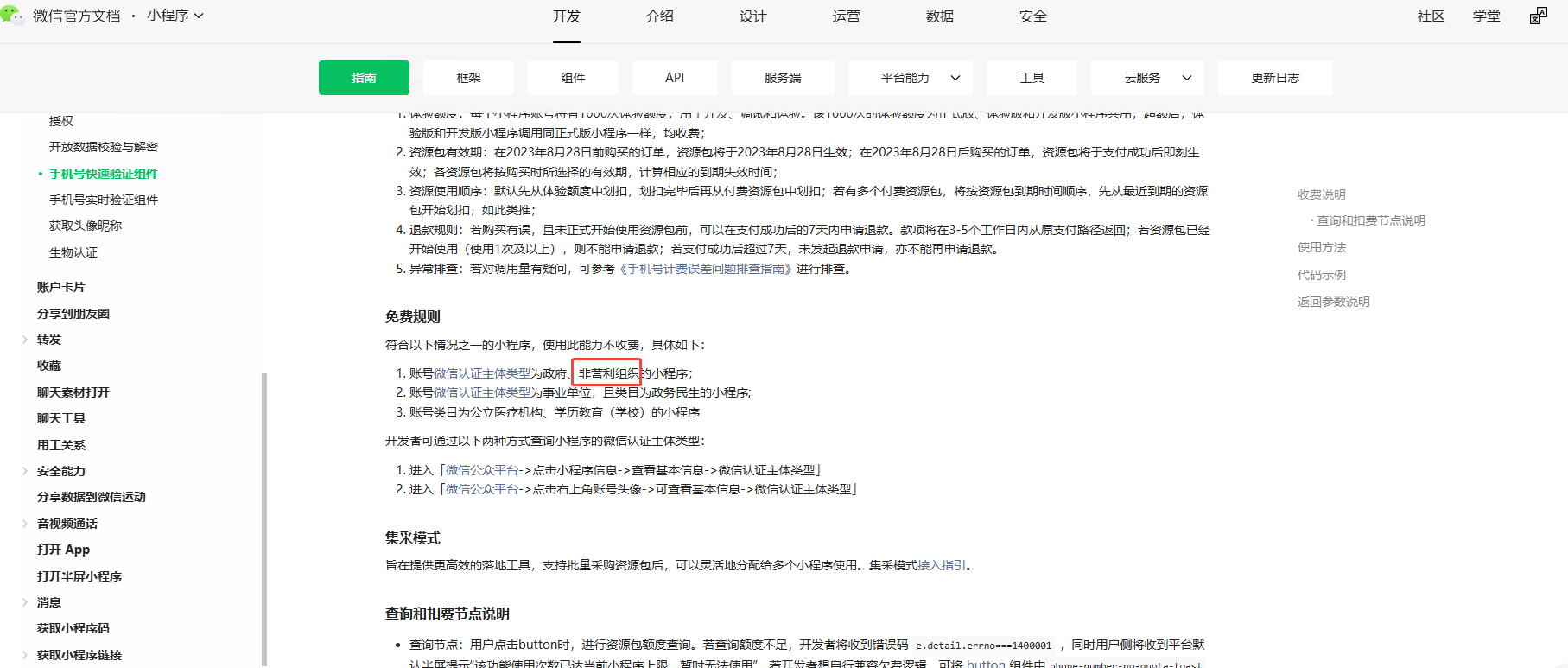Open 微信公众平台 link in the 点击右上角账号头像 step

pos(482,489)
